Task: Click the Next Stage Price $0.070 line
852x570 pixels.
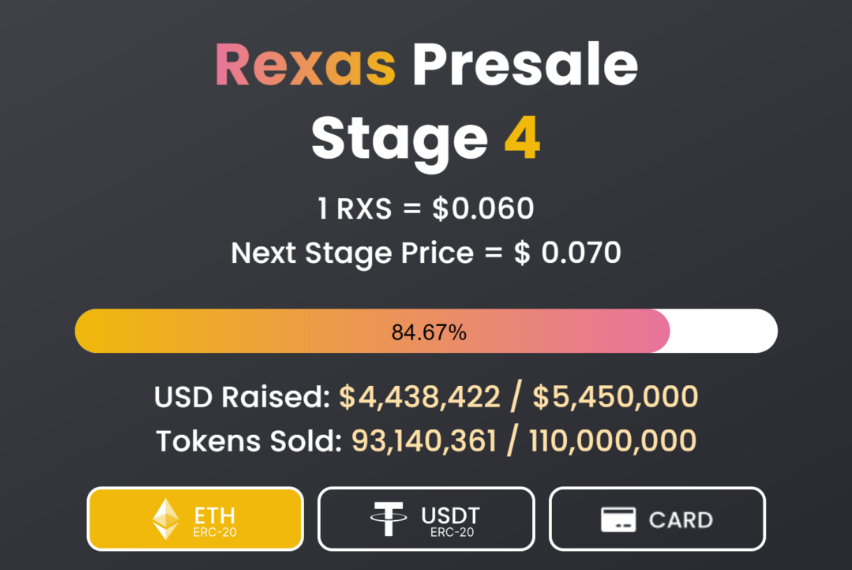Action: 425,253
